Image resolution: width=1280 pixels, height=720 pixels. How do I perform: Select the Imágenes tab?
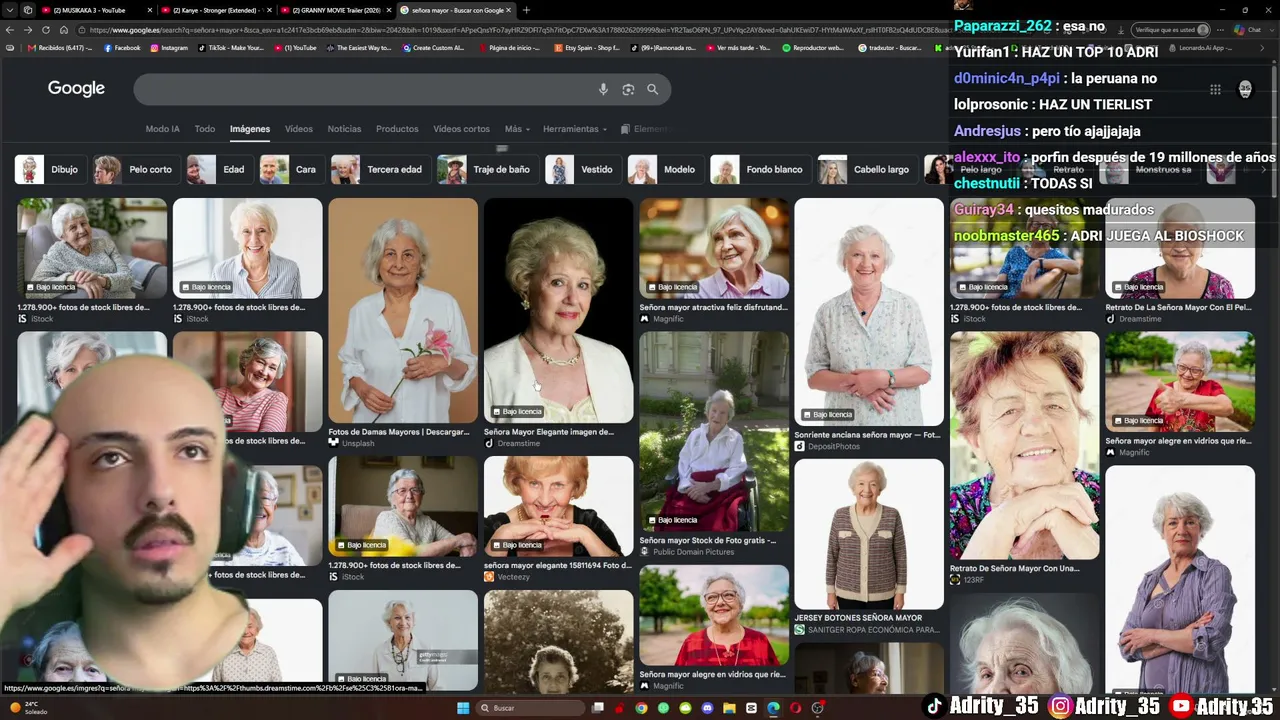point(250,129)
